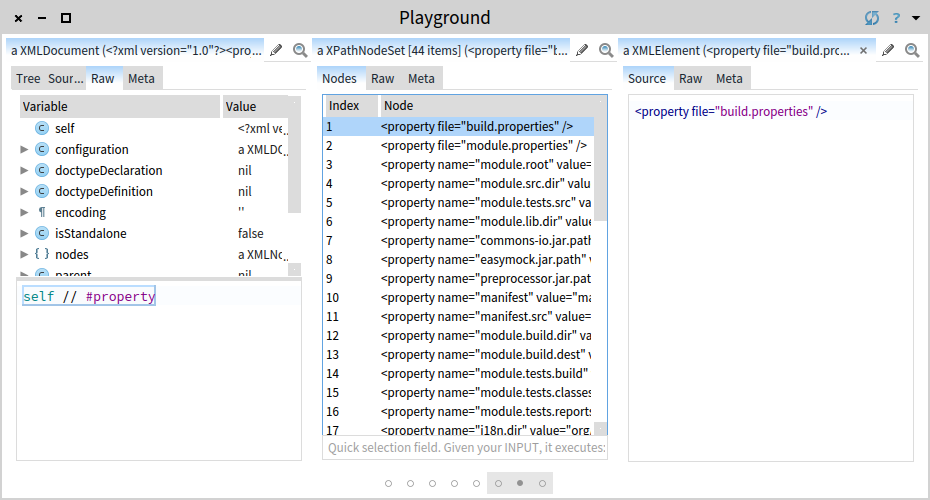Select node row 10 manifest
This screenshot has width=930, height=500.
(458, 298)
